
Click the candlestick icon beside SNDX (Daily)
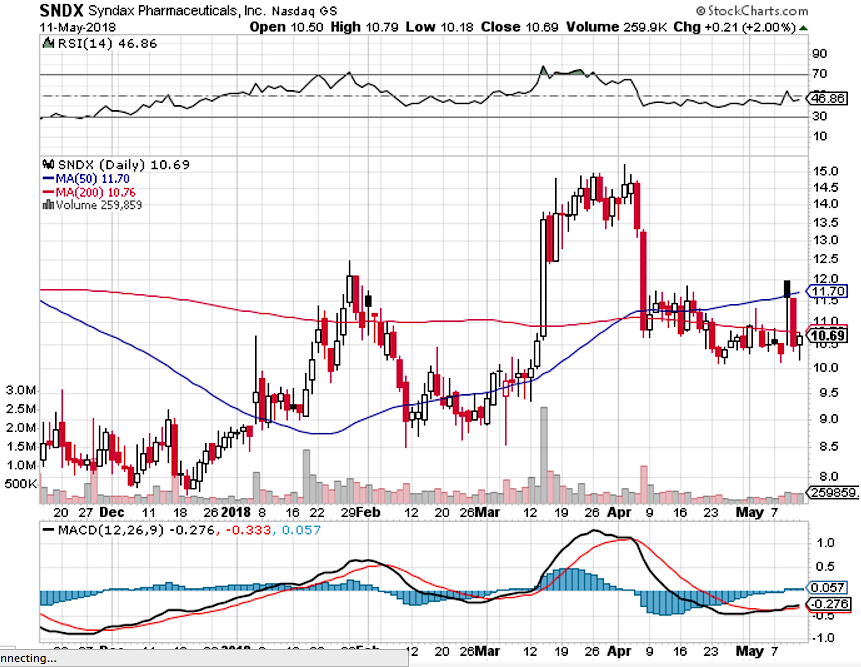tap(48, 164)
